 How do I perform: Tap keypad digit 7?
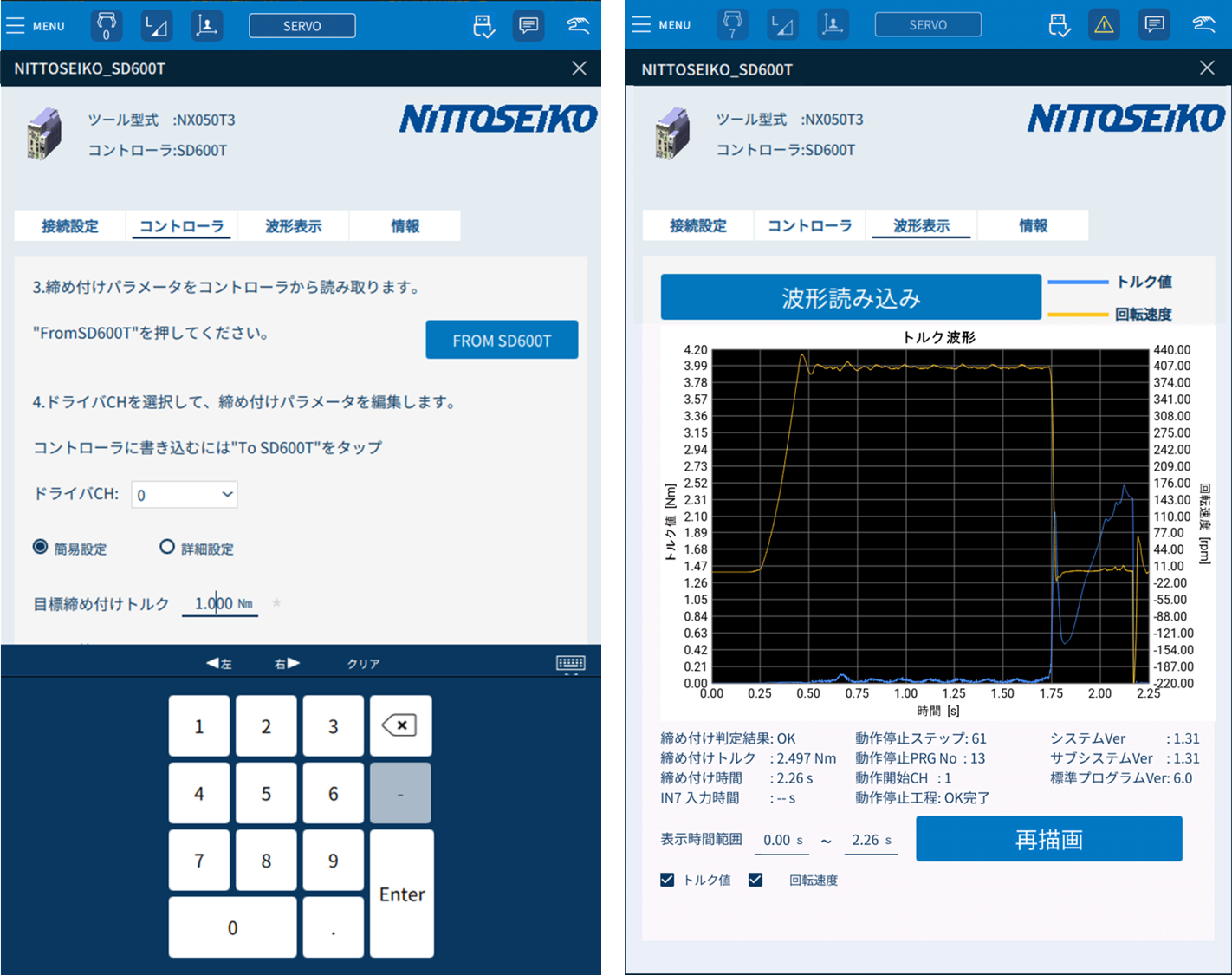click(199, 860)
